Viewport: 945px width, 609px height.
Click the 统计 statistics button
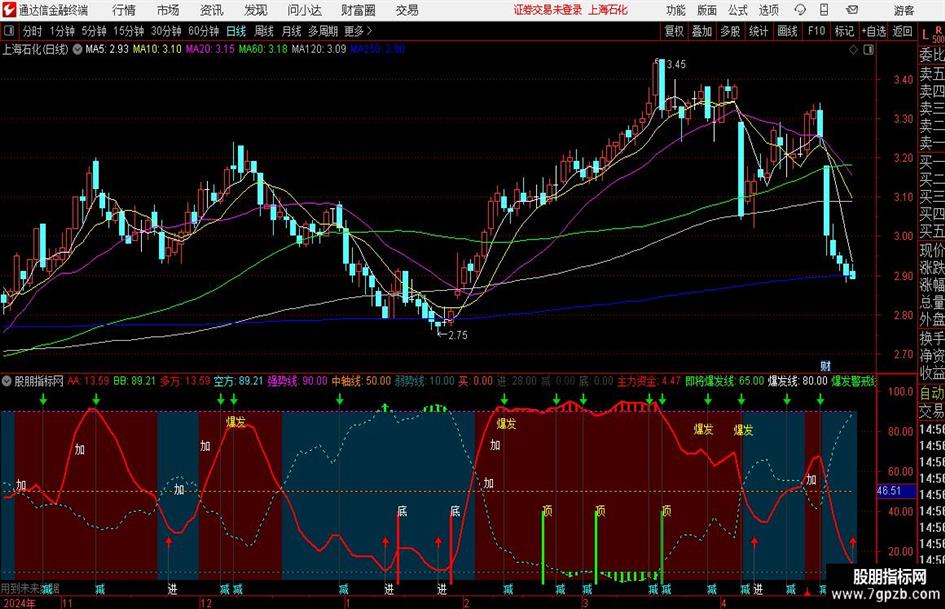[758, 31]
